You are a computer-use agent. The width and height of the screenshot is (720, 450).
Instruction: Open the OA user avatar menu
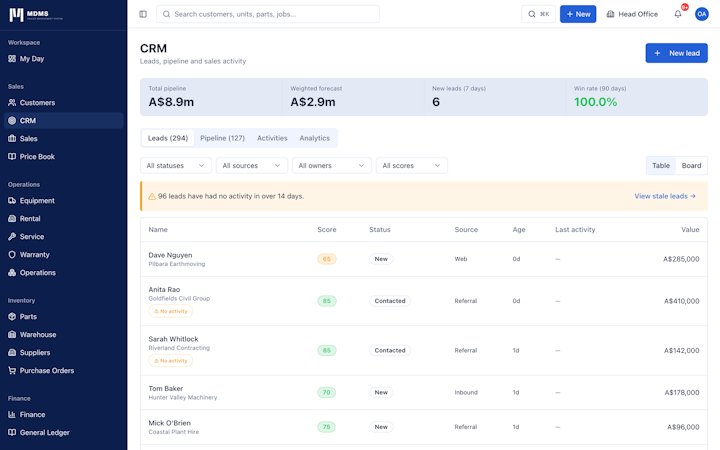click(701, 14)
